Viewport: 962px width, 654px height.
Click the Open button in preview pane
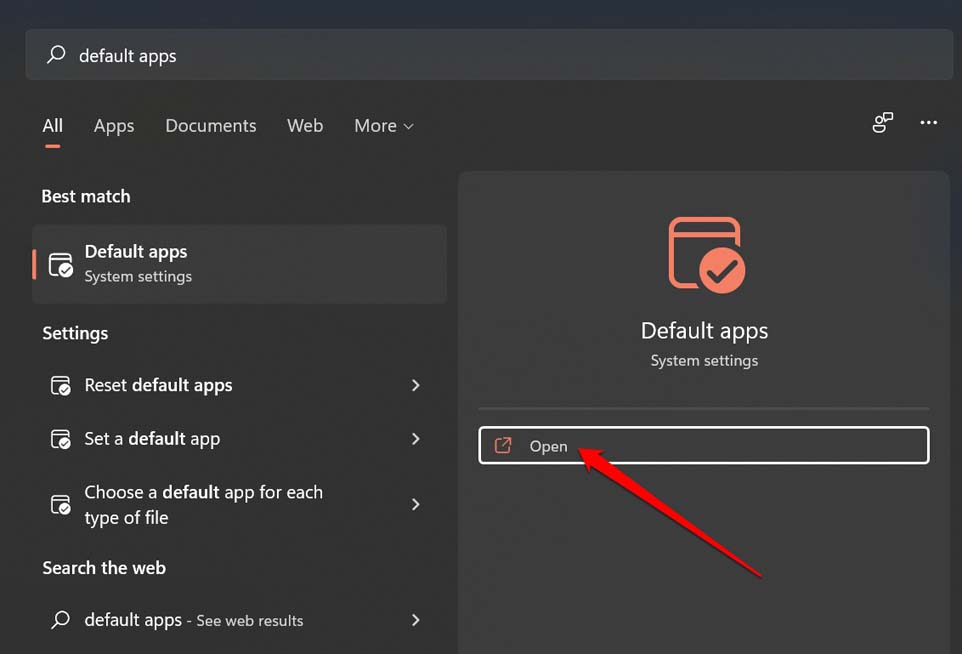point(704,445)
